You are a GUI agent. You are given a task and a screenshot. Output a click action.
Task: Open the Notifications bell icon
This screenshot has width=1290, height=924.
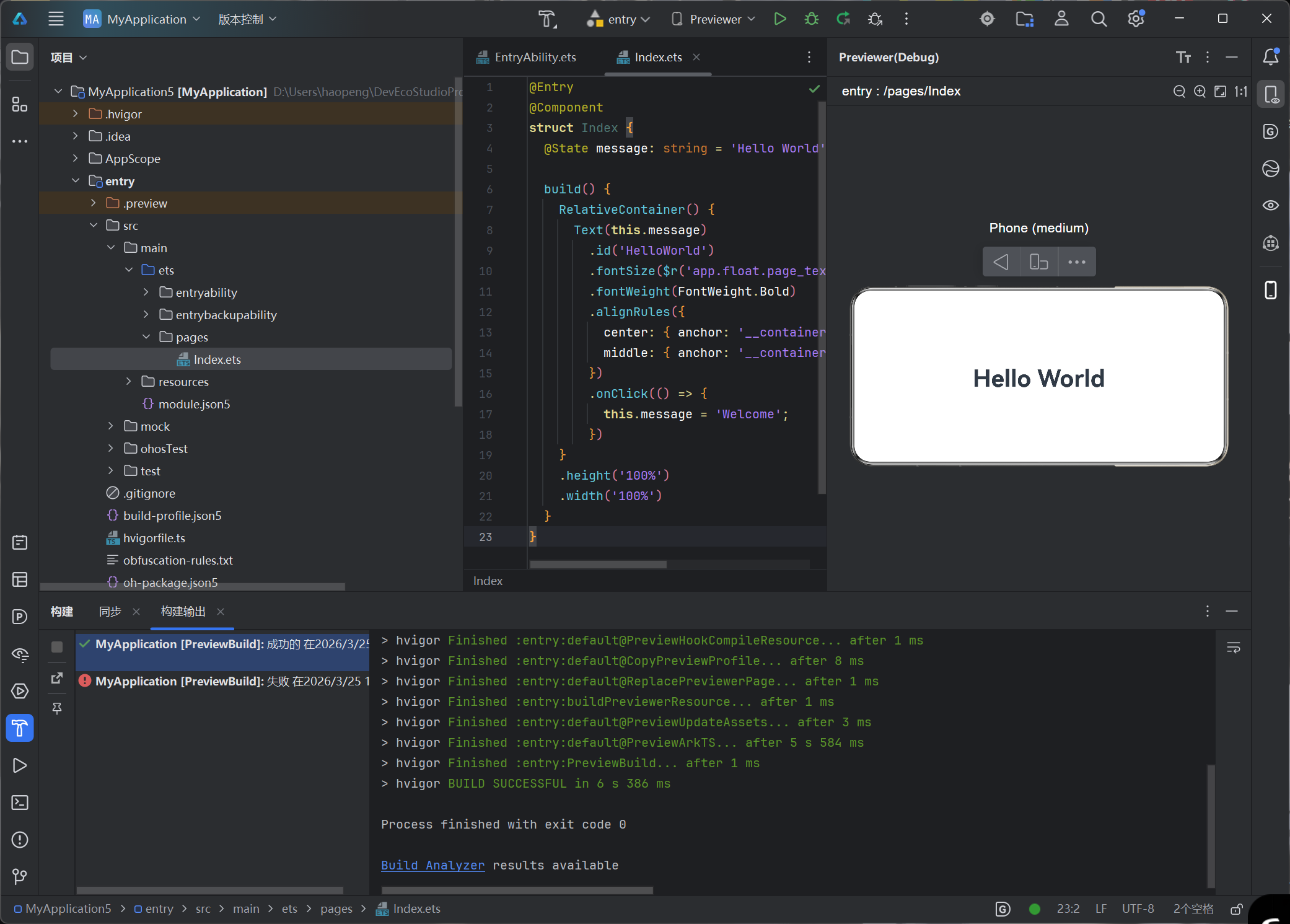click(1270, 57)
